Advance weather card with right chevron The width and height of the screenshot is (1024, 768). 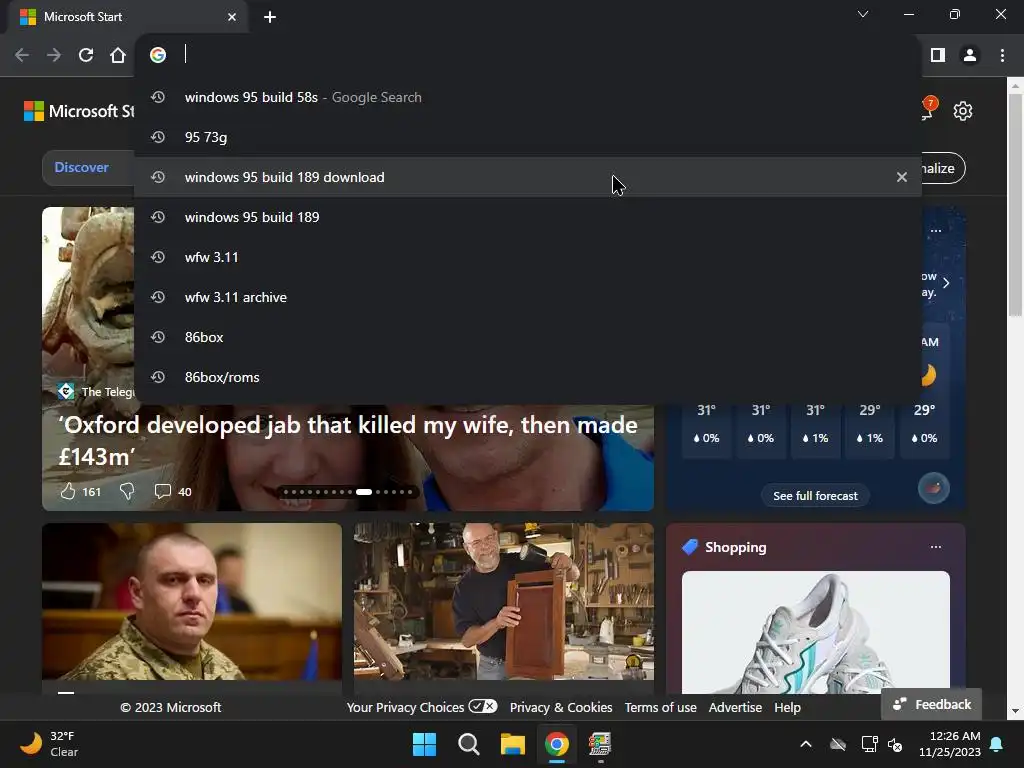pyautogui.click(x=946, y=283)
